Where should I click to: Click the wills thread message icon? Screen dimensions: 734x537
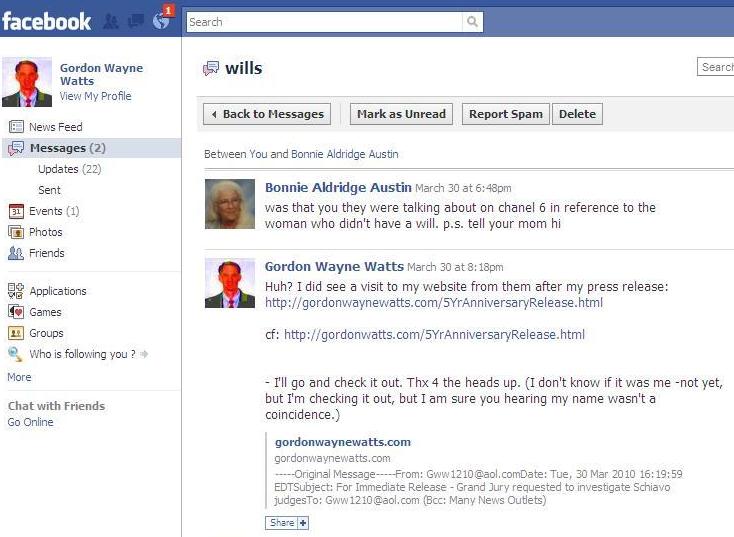click(211, 68)
